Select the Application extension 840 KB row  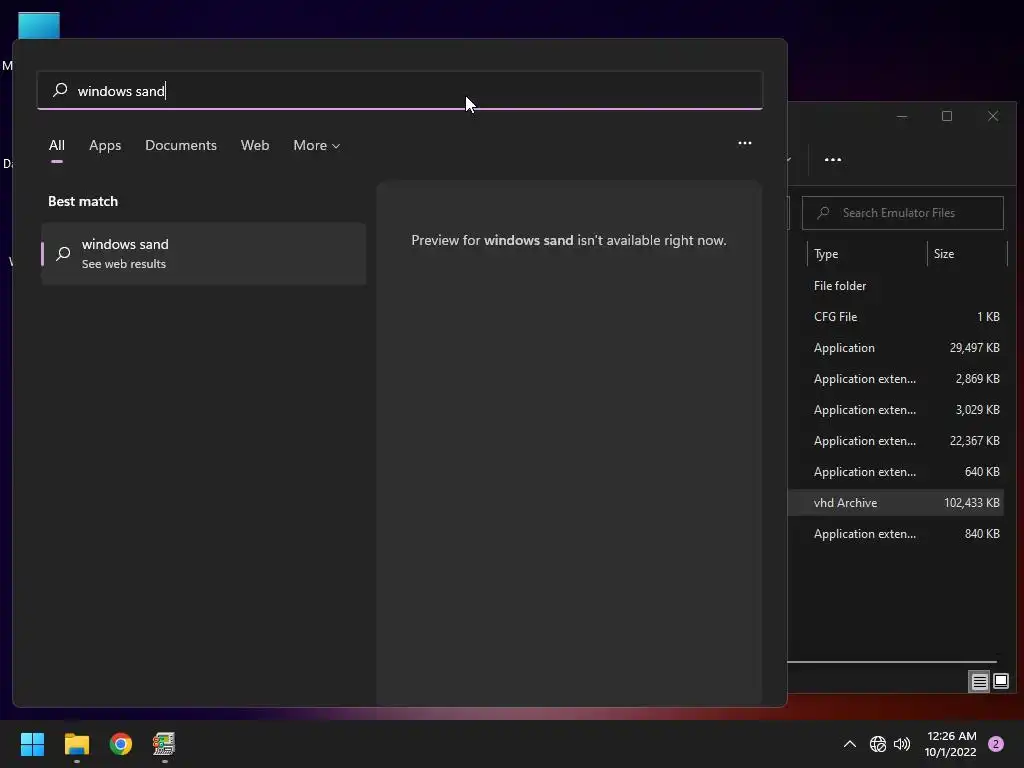click(x=895, y=534)
